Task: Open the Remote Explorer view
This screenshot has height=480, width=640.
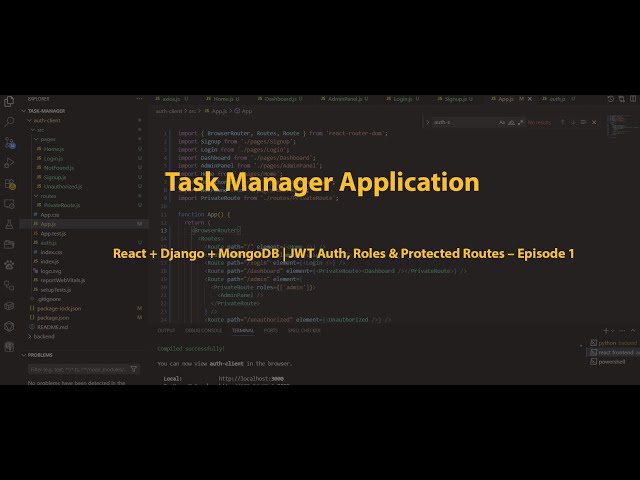Action: click(9, 204)
